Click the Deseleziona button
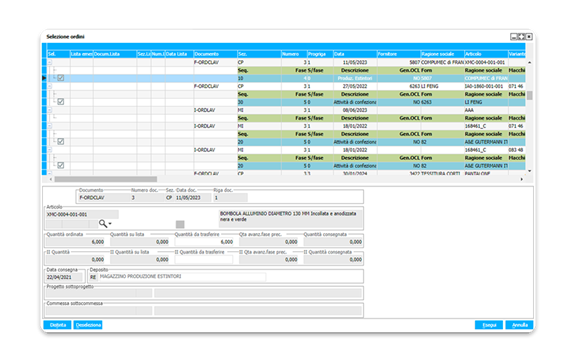This screenshot has width=576, height=362. point(88,325)
